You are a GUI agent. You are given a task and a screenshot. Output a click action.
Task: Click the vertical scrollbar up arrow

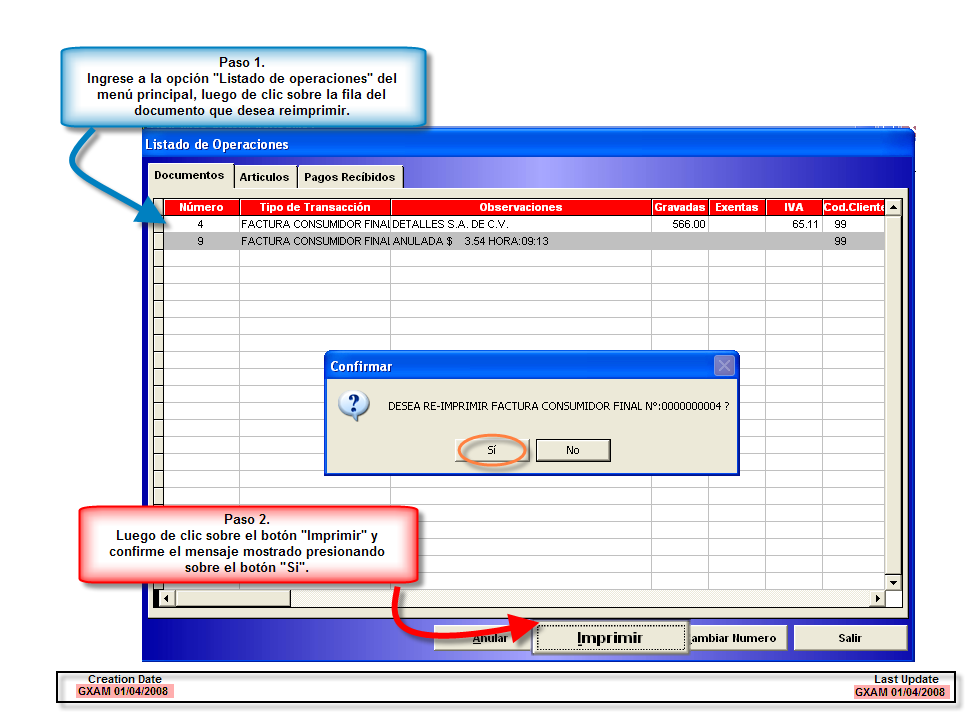pyautogui.click(x=893, y=208)
